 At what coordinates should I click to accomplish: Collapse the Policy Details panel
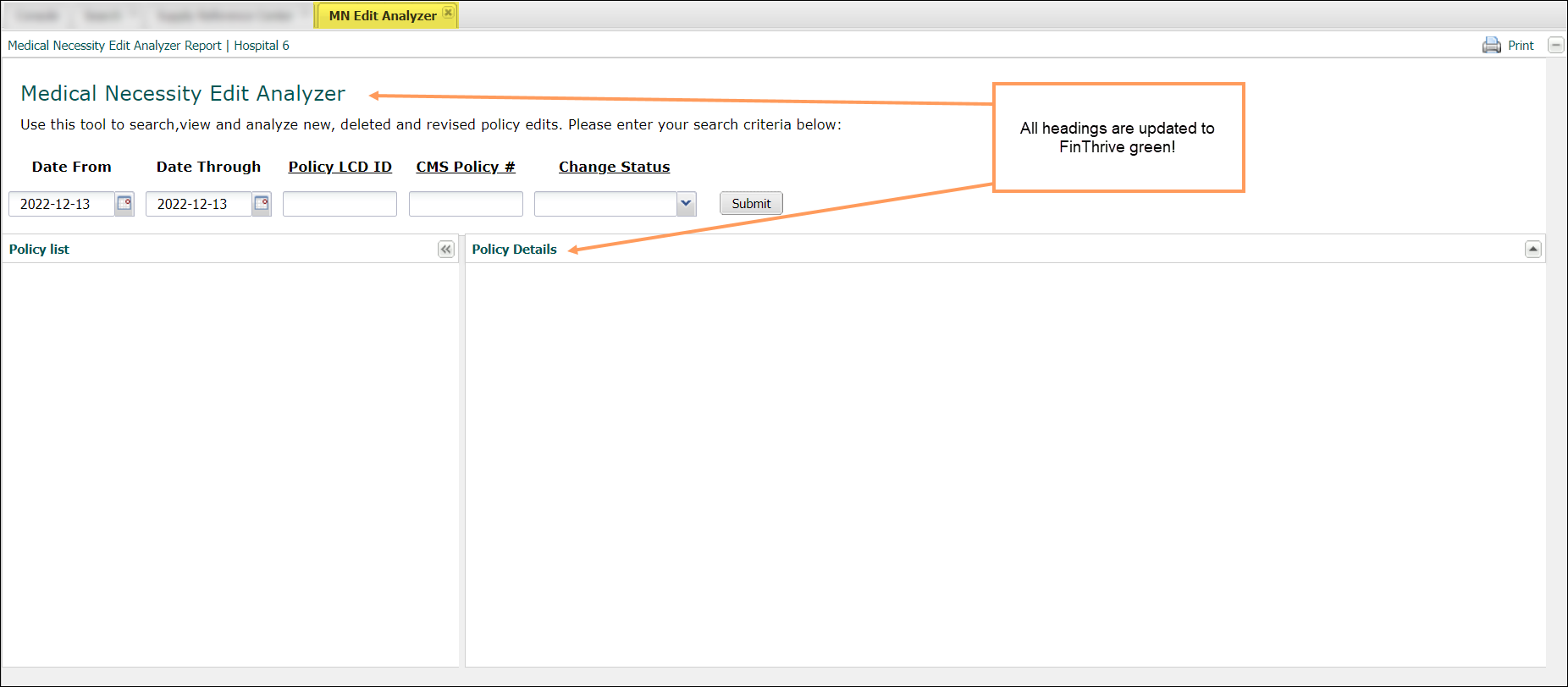click(x=1532, y=250)
